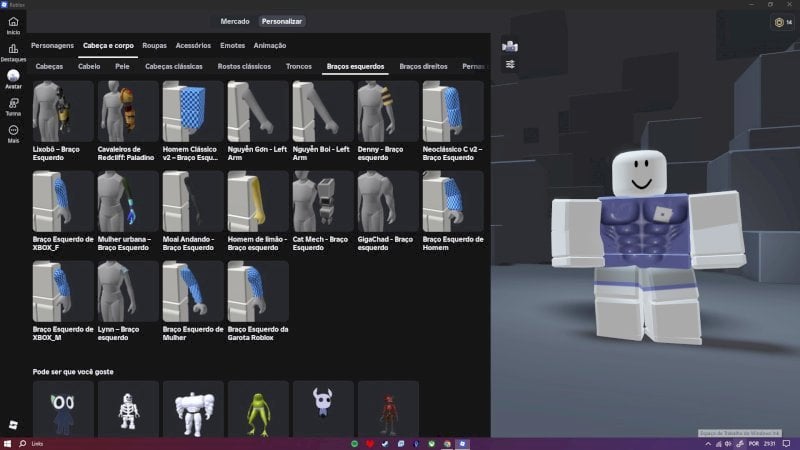Equip Braço Esquerdo de XBOX_M

point(63,291)
